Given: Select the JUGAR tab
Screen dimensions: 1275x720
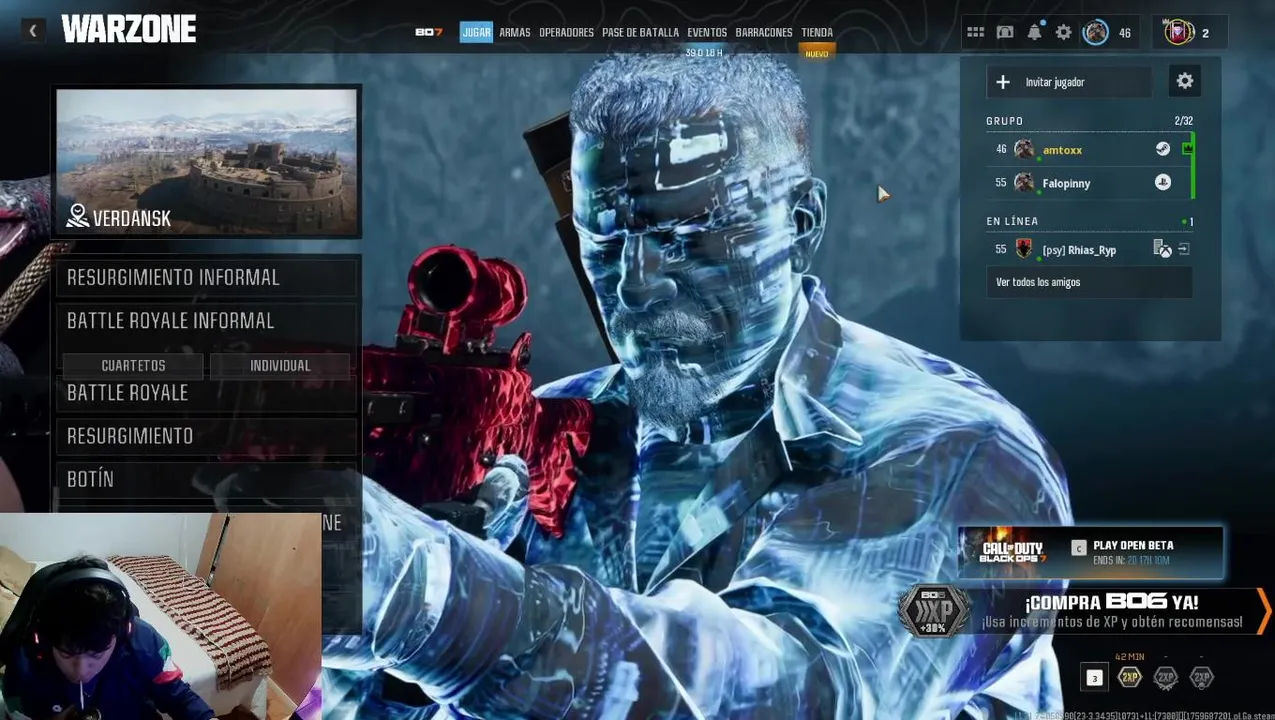Looking at the screenshot, I should pos(476,32).
